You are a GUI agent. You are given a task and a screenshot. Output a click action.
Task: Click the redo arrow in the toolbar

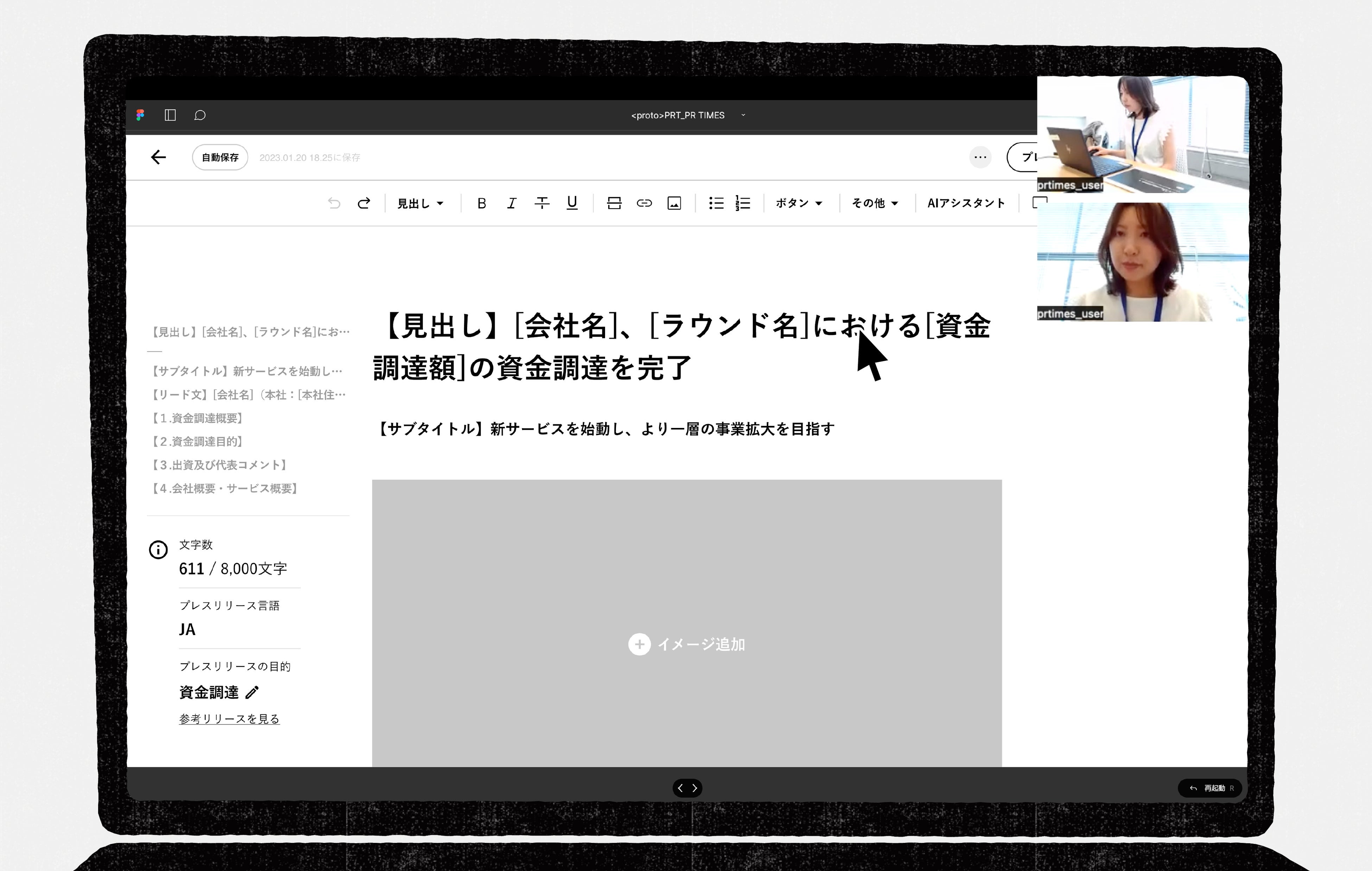(x=363, y=203)
